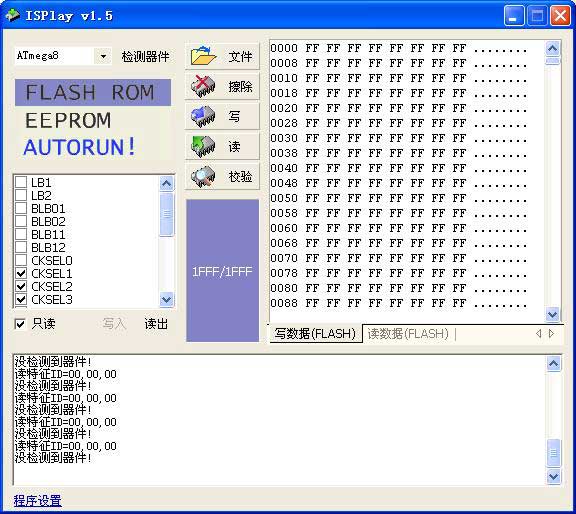Uncheck the CKSEL1 fuse checkbox
This screenshot has width=576, height=514.
[21, 273]
